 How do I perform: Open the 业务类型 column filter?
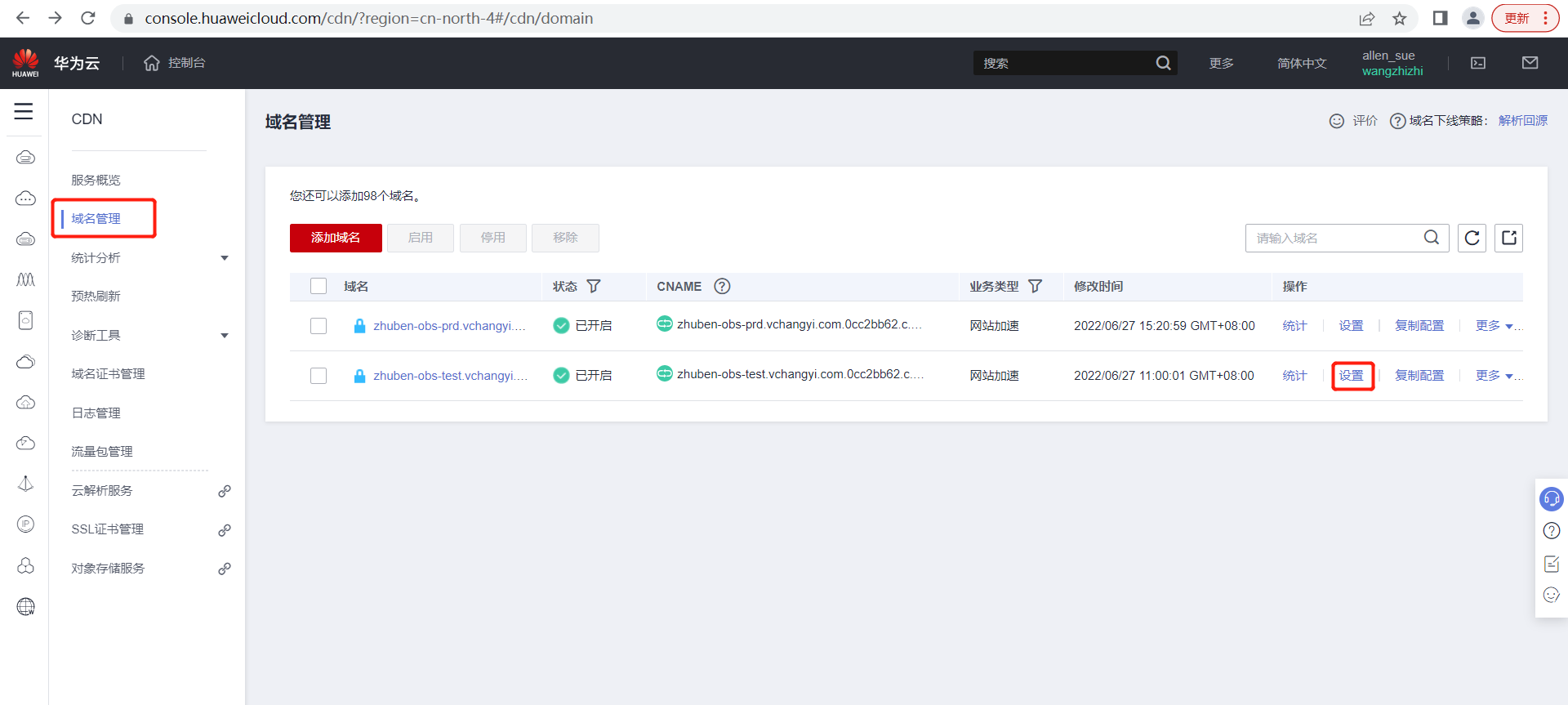[x=1035, y=287]
